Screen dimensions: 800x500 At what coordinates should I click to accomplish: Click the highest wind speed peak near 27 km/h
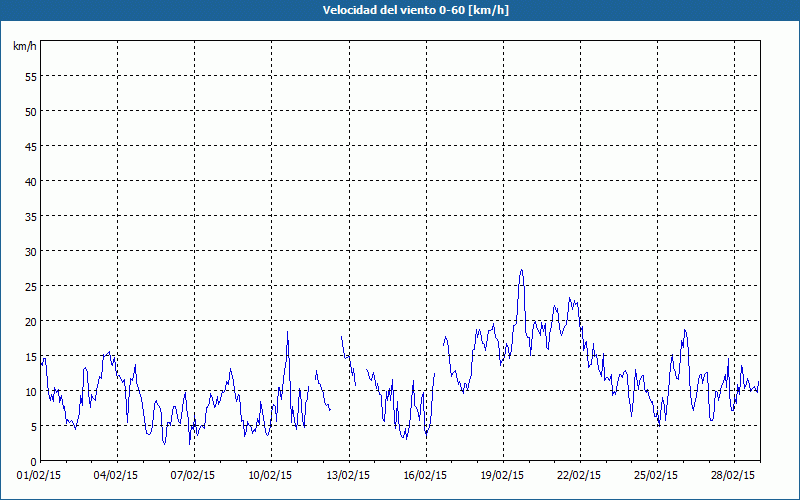[x=521, y=270]
